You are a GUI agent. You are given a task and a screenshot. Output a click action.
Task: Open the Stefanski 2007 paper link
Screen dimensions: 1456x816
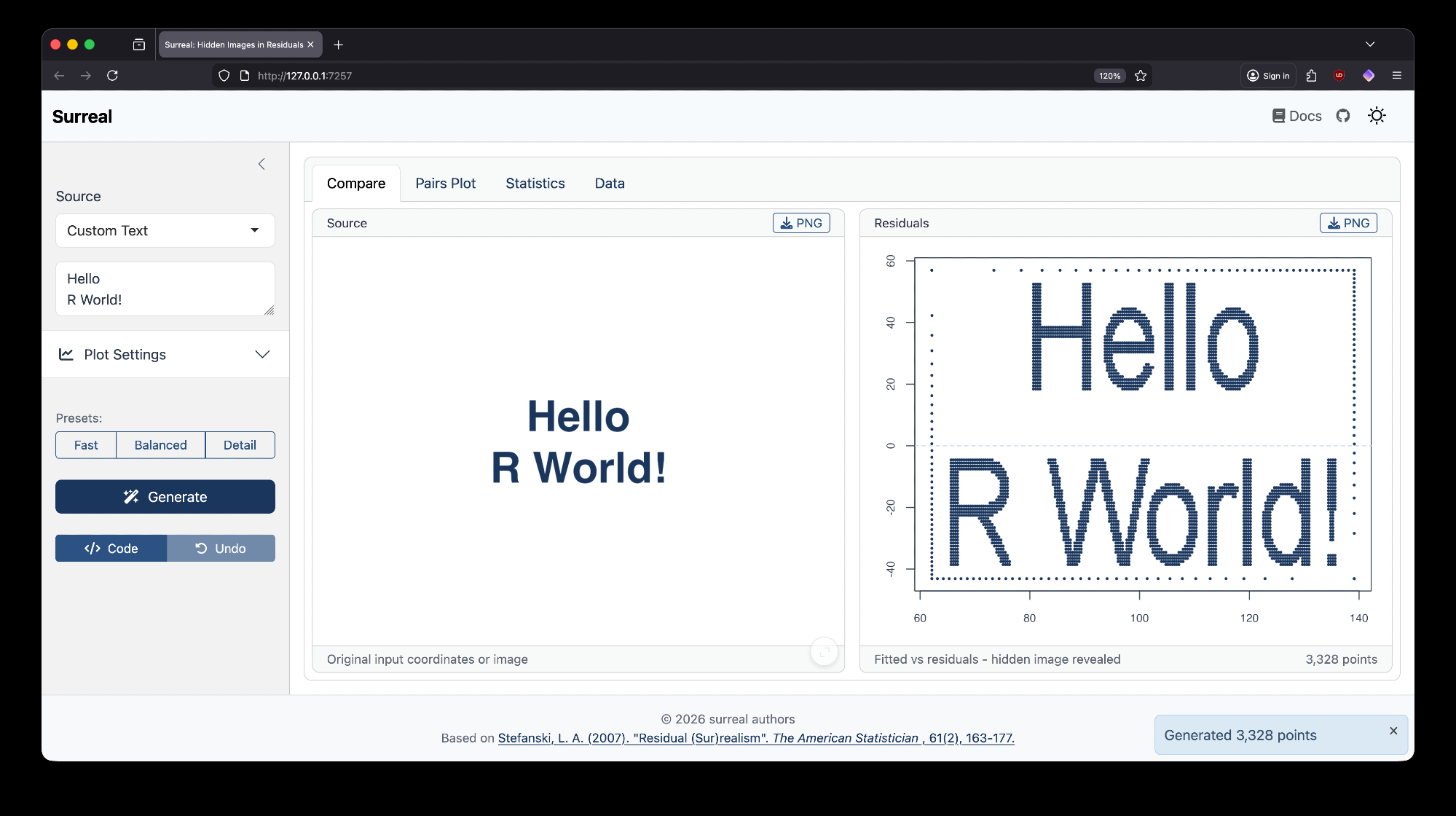coord(755,738)
